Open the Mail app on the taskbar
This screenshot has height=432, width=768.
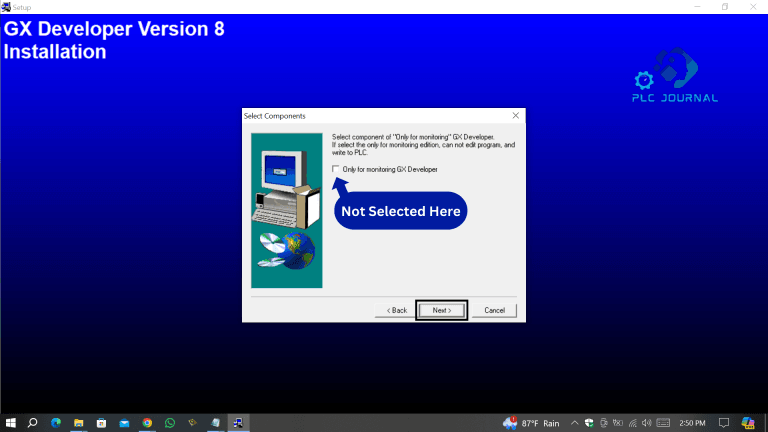click(x=124, y=422)
